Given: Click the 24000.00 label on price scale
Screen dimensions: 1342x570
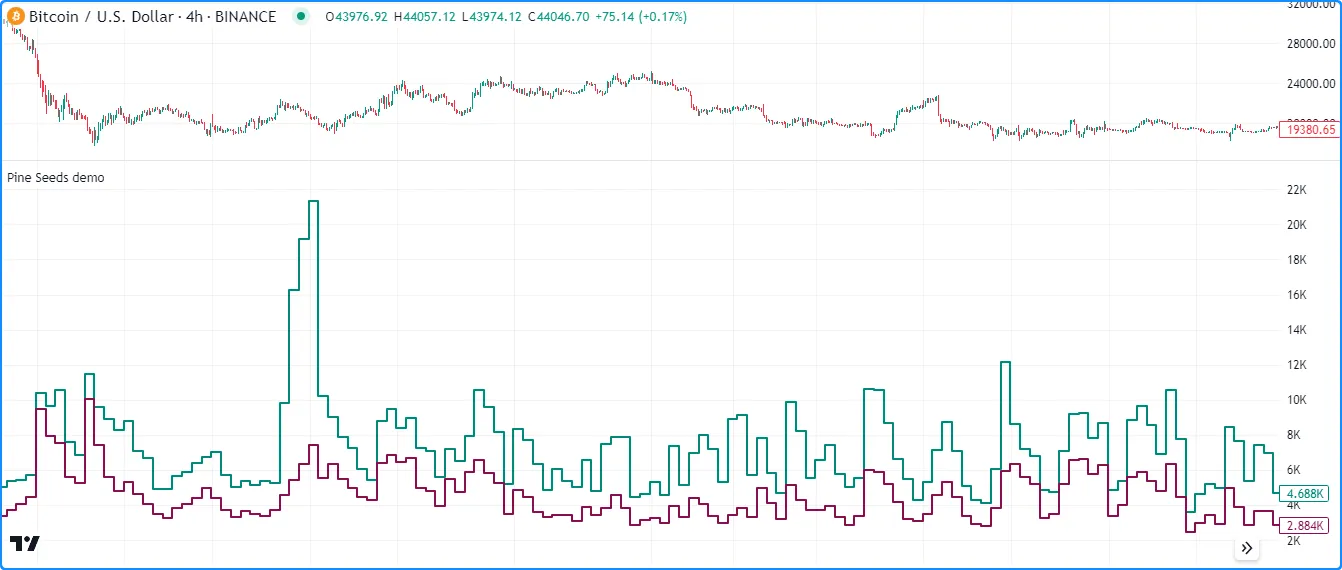Looking at the screenshot, I should pos(1310,84).
